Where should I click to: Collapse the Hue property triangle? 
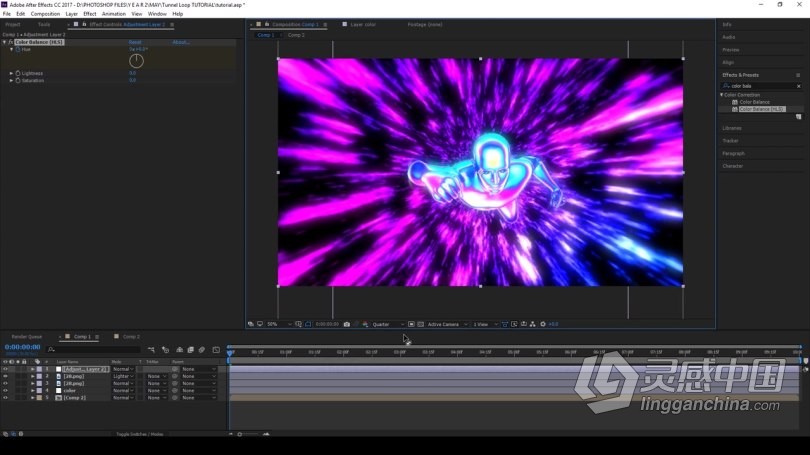(x=11, y=50)
